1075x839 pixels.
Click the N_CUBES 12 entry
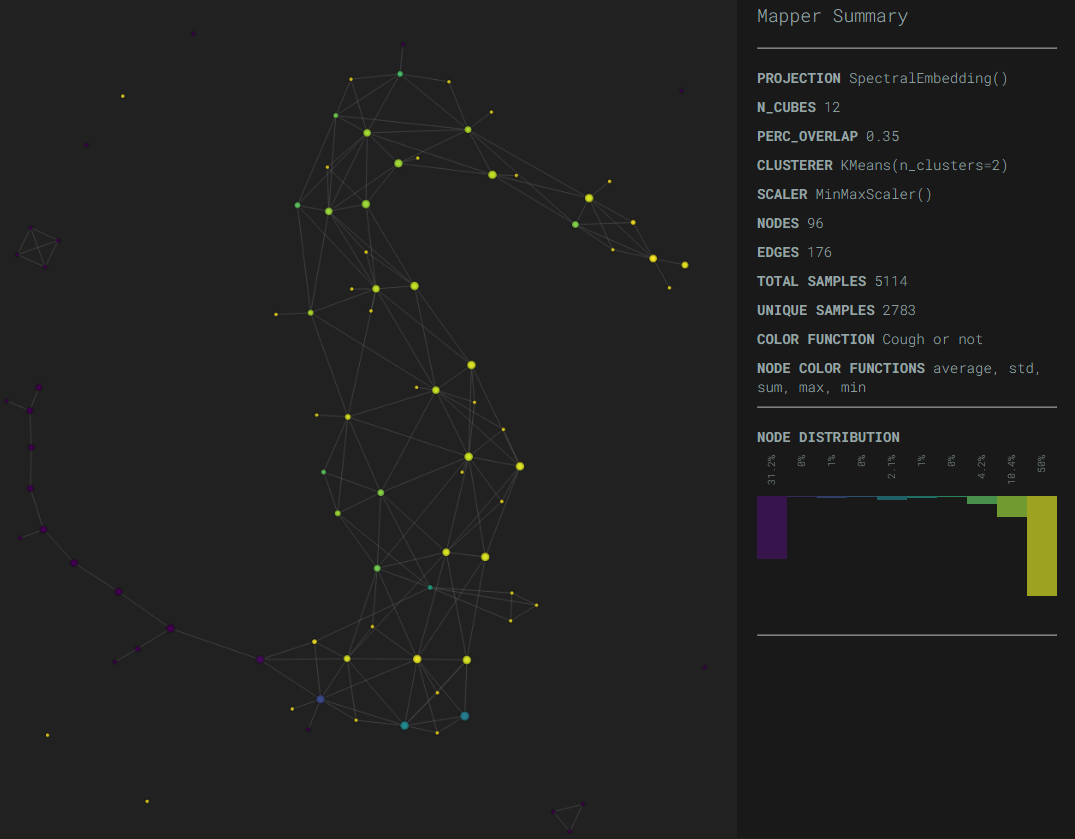[798, 107]
